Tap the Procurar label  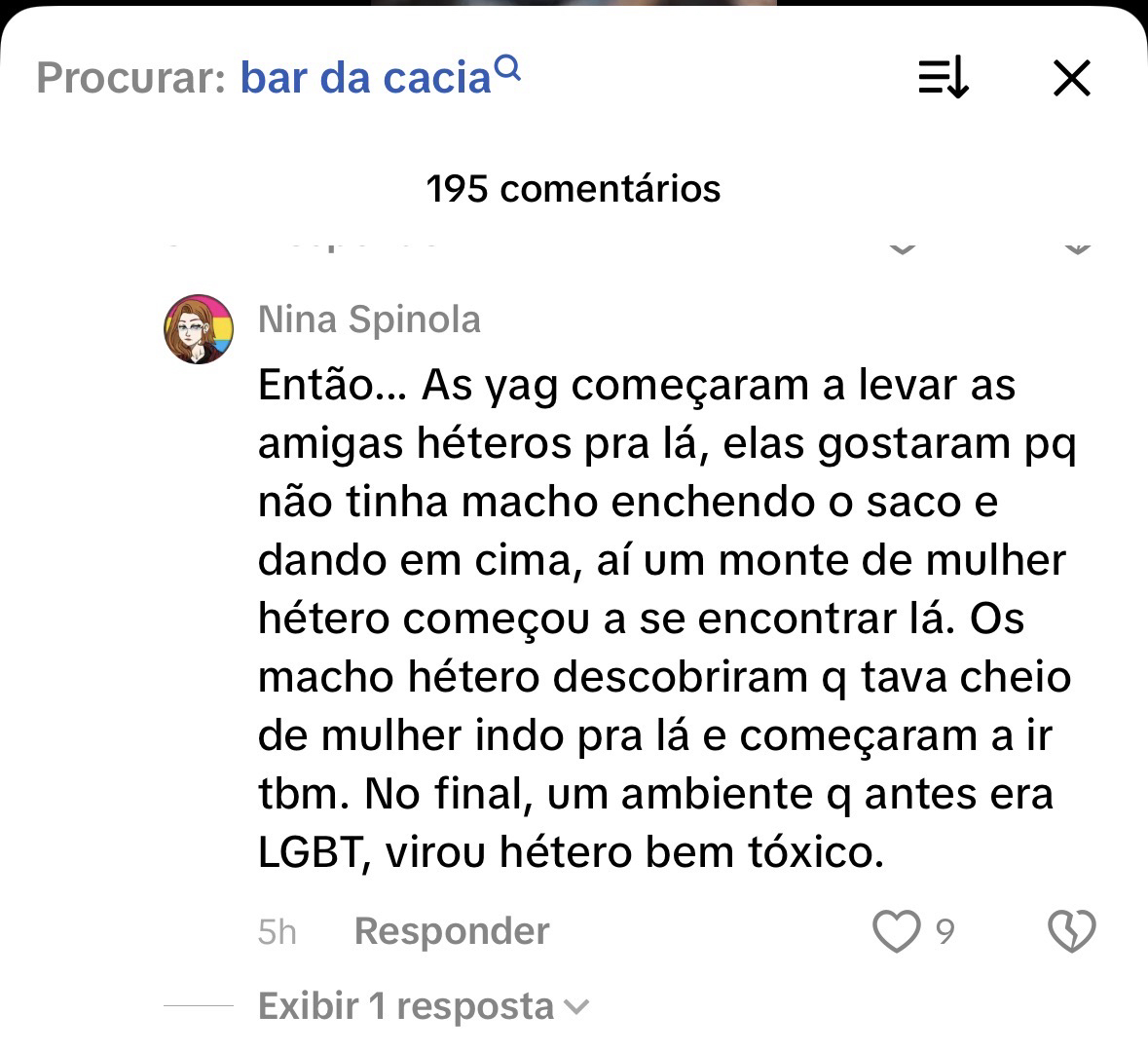[x=131, y=78]
